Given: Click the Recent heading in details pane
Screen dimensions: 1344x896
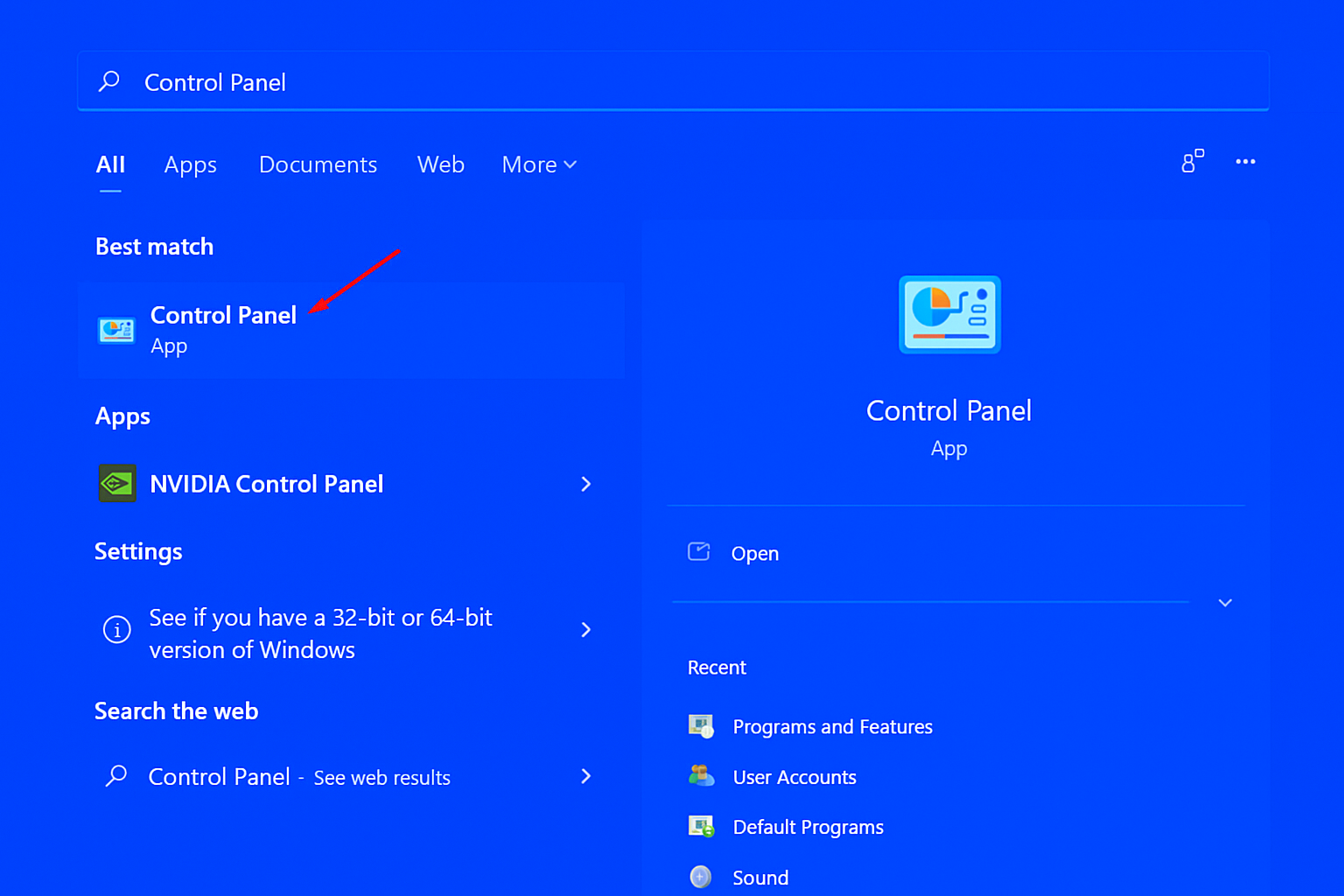Looking at the screenshot, I should pyautogui.click(x=717, y=668).
